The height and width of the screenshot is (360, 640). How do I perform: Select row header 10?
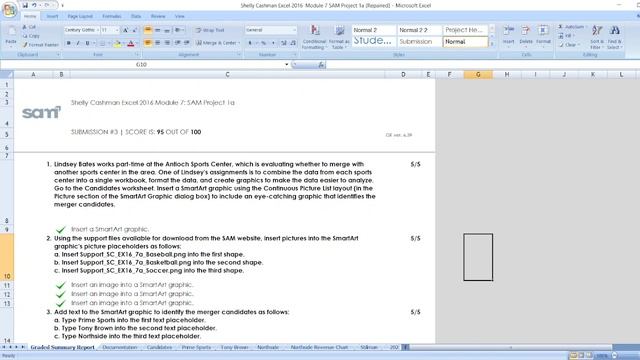click(x=7, y=257)
